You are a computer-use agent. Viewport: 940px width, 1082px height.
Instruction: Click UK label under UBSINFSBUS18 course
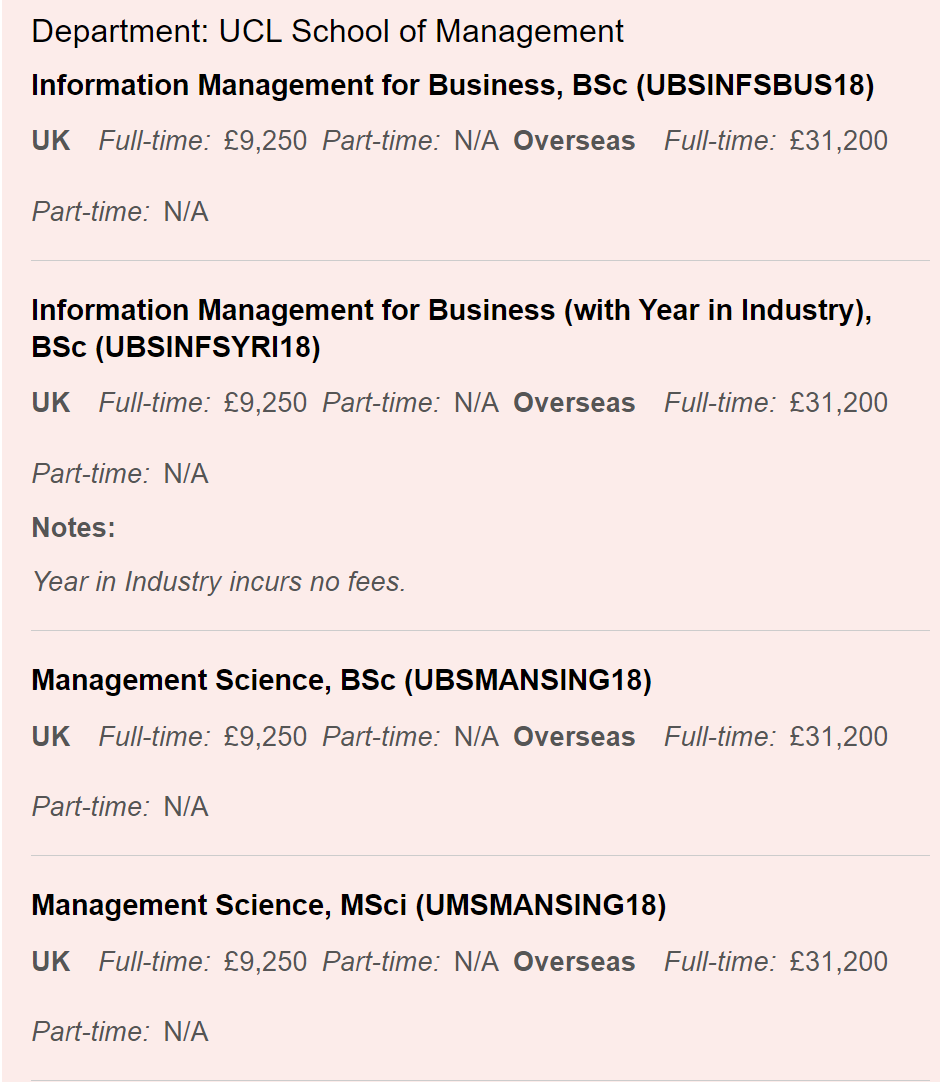click(51, 141)
